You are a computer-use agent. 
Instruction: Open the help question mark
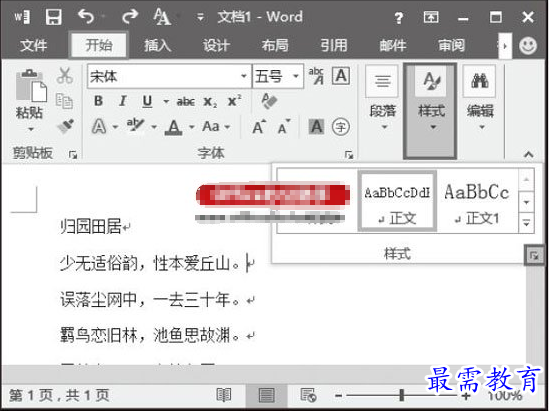(x=398, y=17)
